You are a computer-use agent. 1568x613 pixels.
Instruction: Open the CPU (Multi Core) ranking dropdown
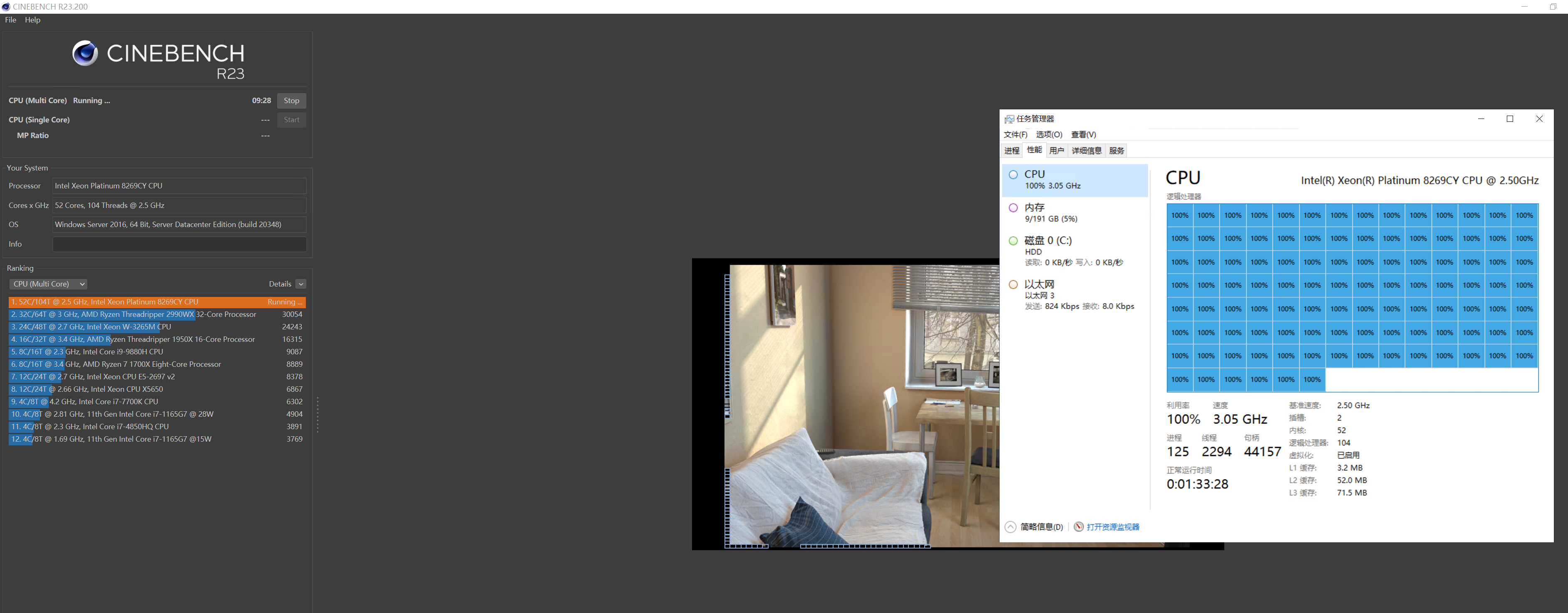point(49,284)
